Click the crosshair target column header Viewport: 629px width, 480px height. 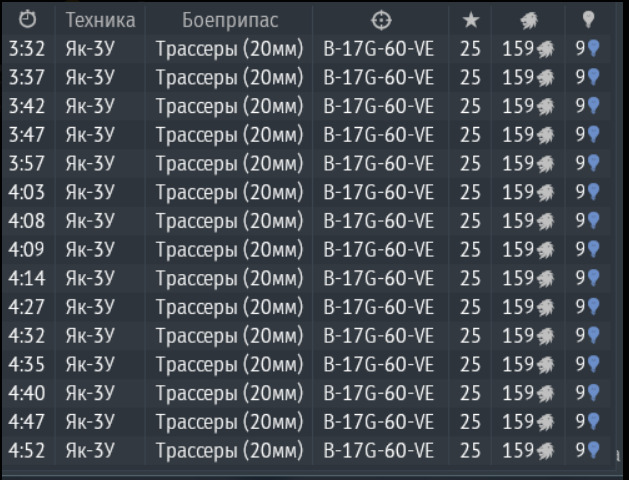pos(379,20)
